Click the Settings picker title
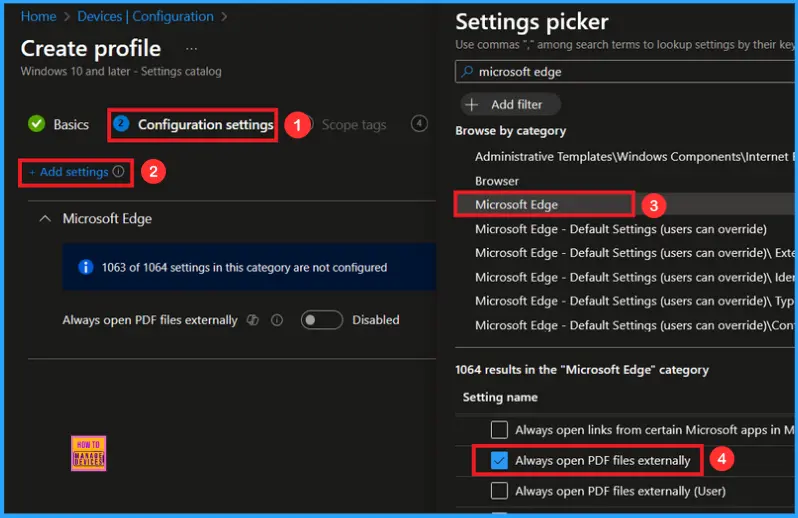 point(531,22)
